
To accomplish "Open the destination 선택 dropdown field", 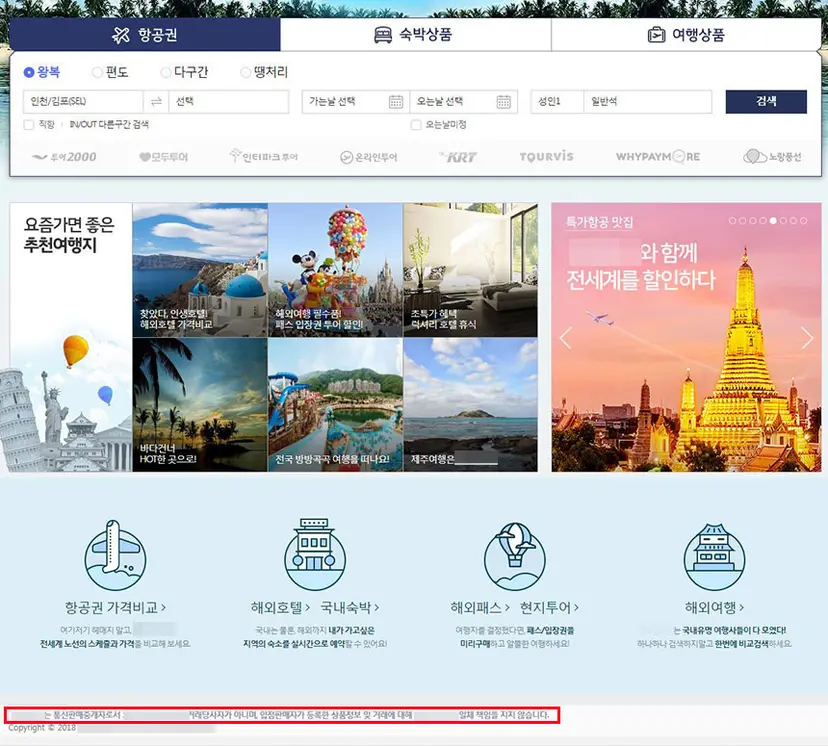I will 229,101.
